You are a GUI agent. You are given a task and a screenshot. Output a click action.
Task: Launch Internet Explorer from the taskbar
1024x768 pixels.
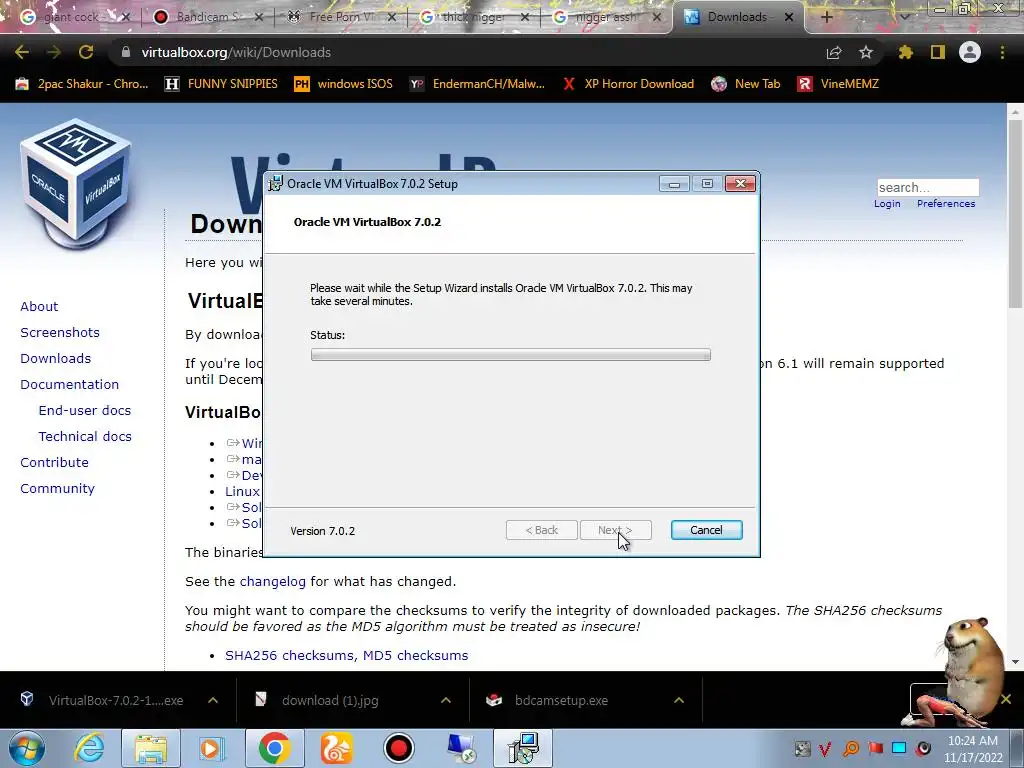88,748
